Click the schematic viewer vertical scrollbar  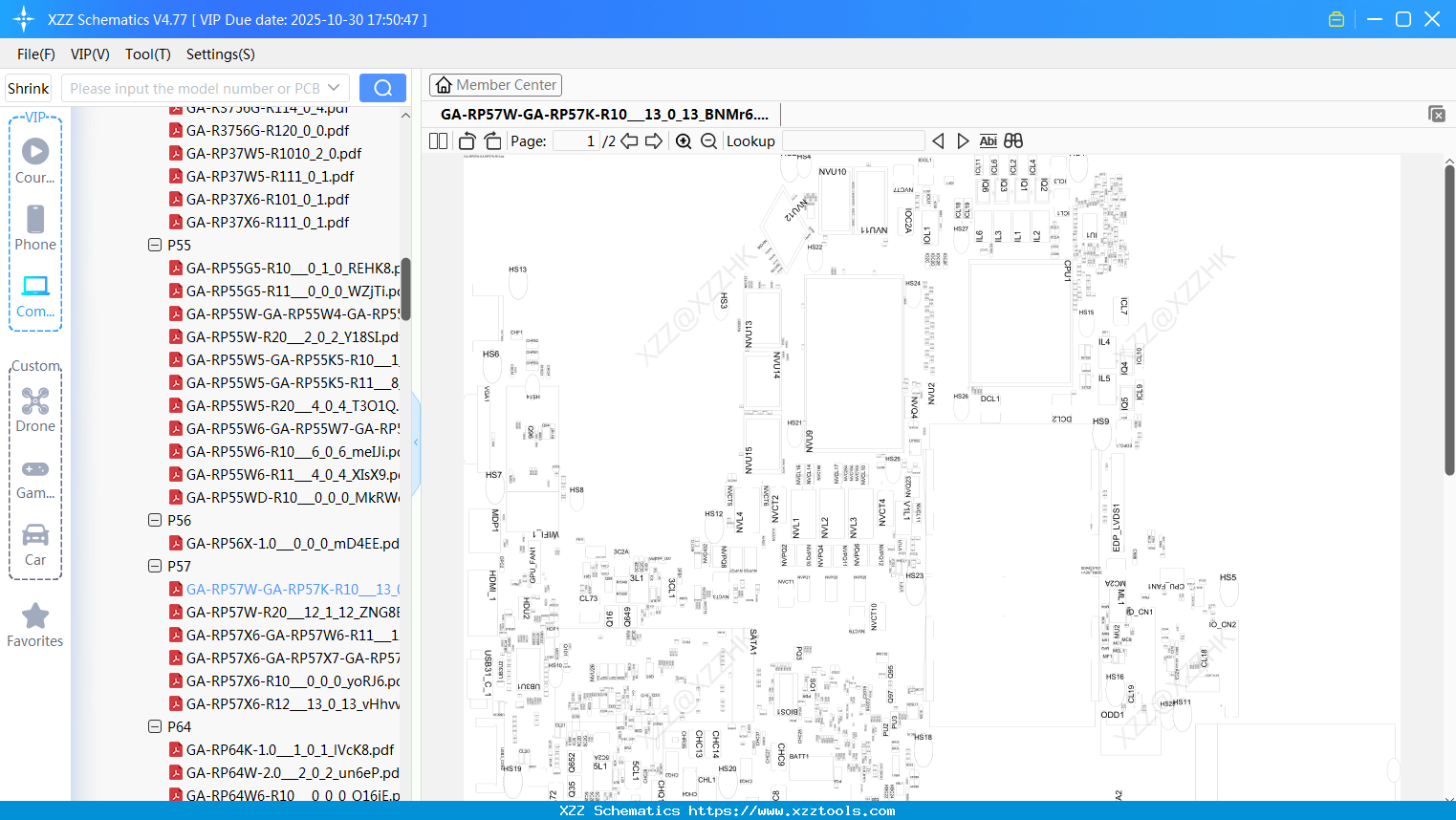pos(1449,320)
